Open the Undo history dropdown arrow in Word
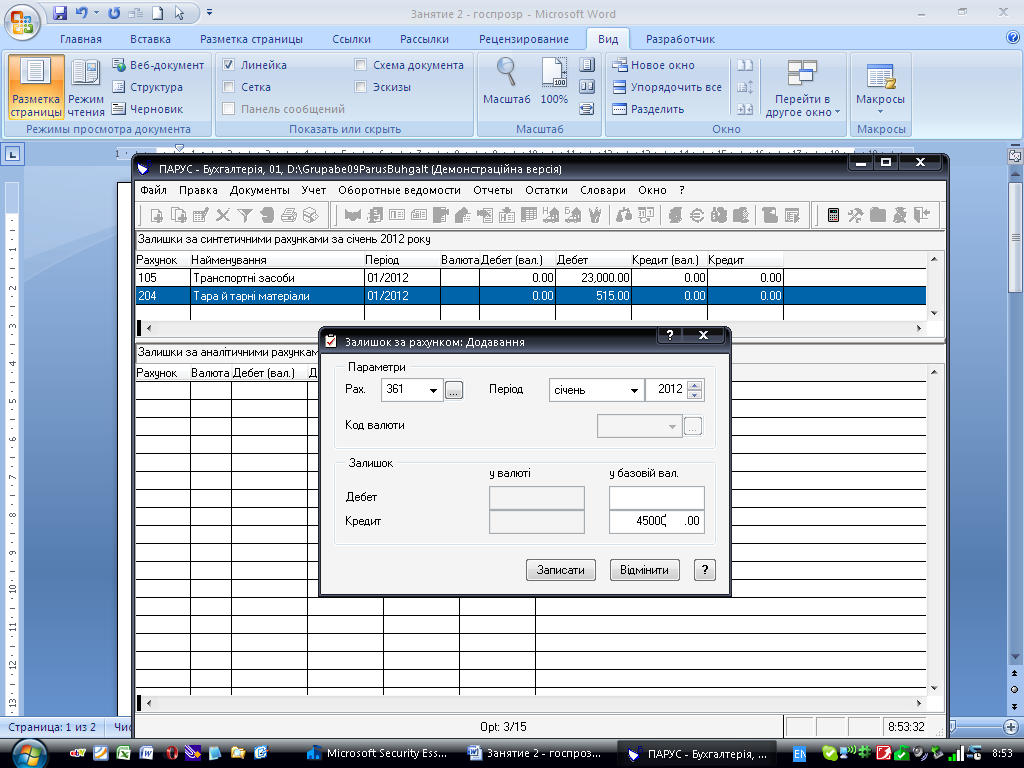This screenshot has width=1024, height=768. tap(97, 12)
